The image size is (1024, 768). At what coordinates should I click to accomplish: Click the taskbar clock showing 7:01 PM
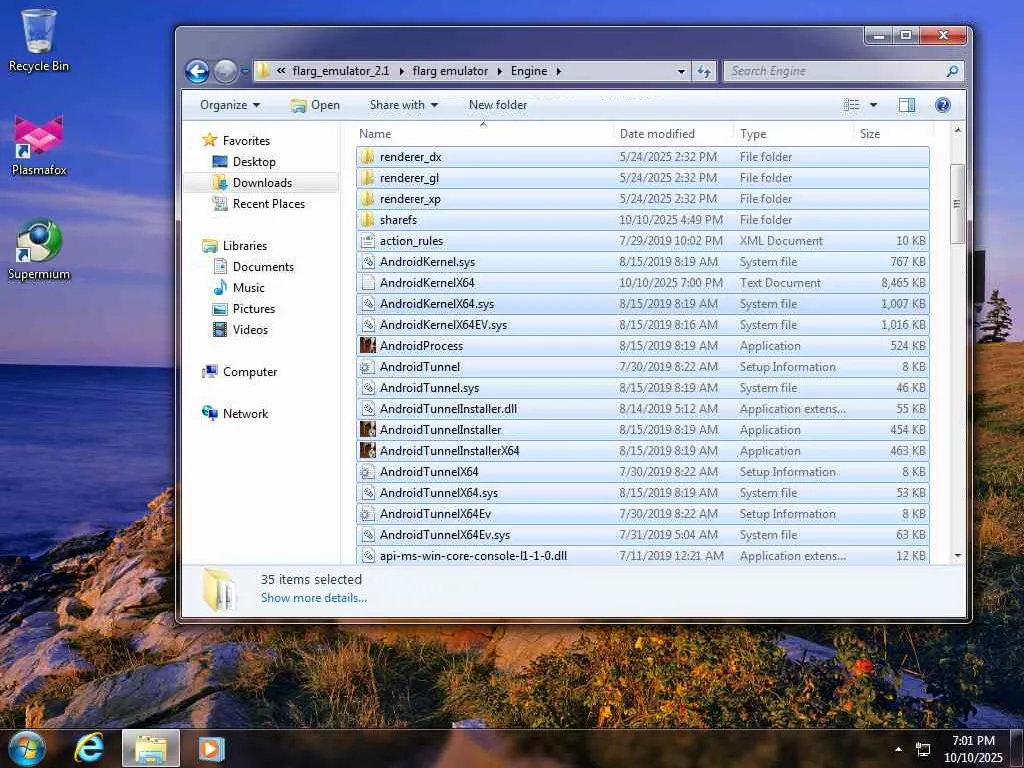(973, 749)
